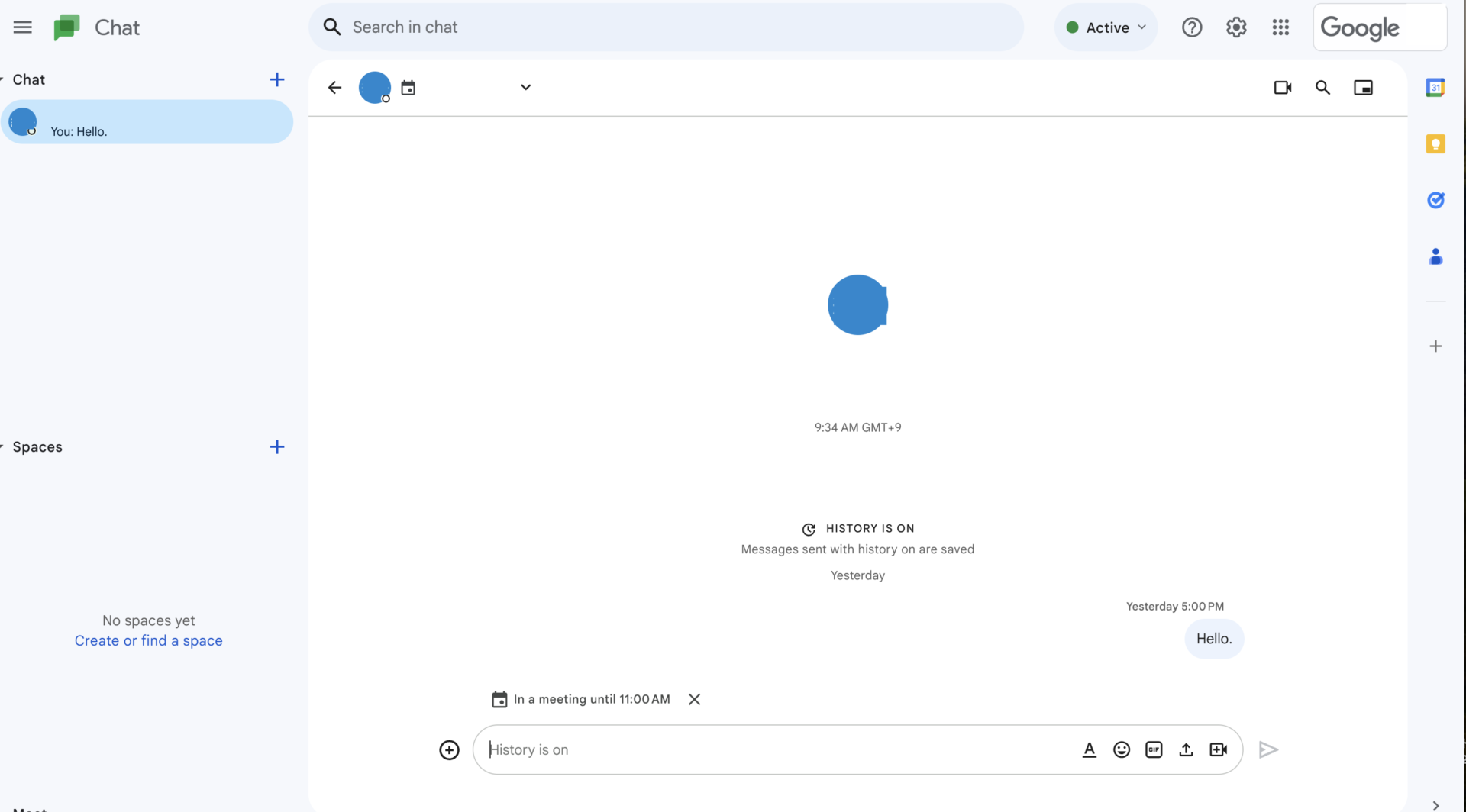Image resolution: width=1466 pixels, height=812 pixels.
Task: Start a new chat with the plus button
Action: tap(276, 79)
